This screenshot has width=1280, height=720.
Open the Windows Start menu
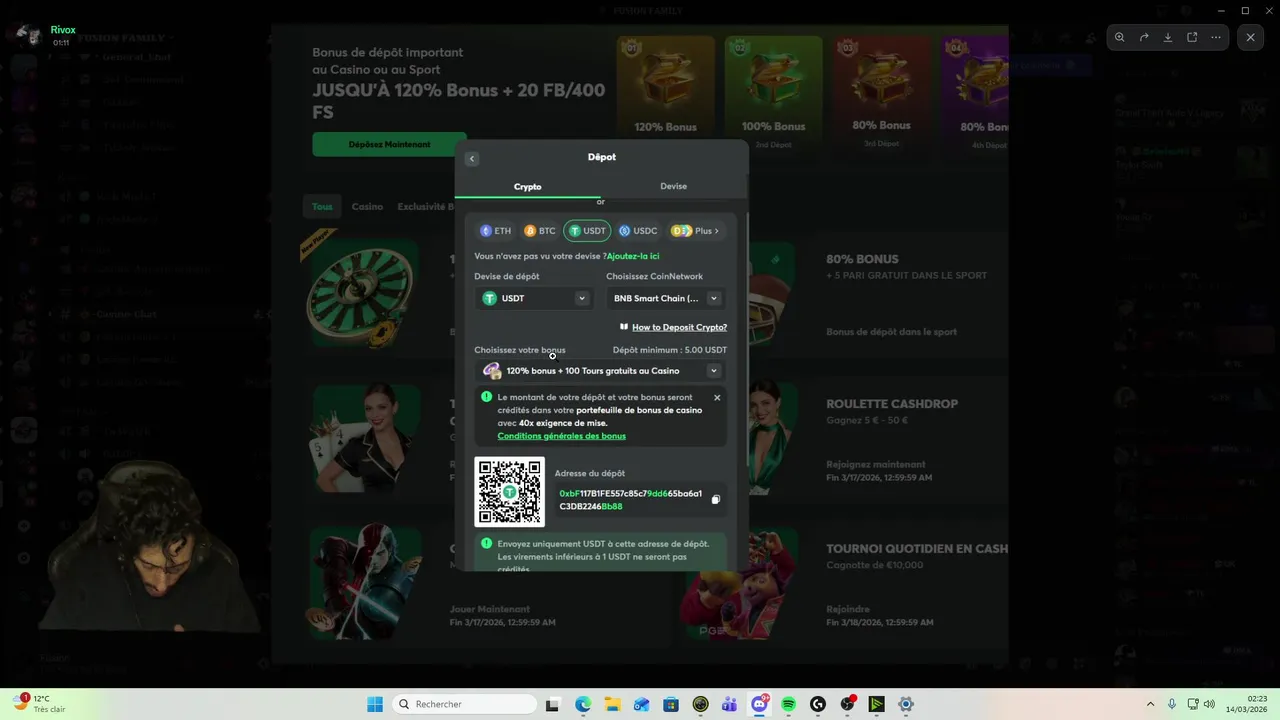(x=375, y=704)
